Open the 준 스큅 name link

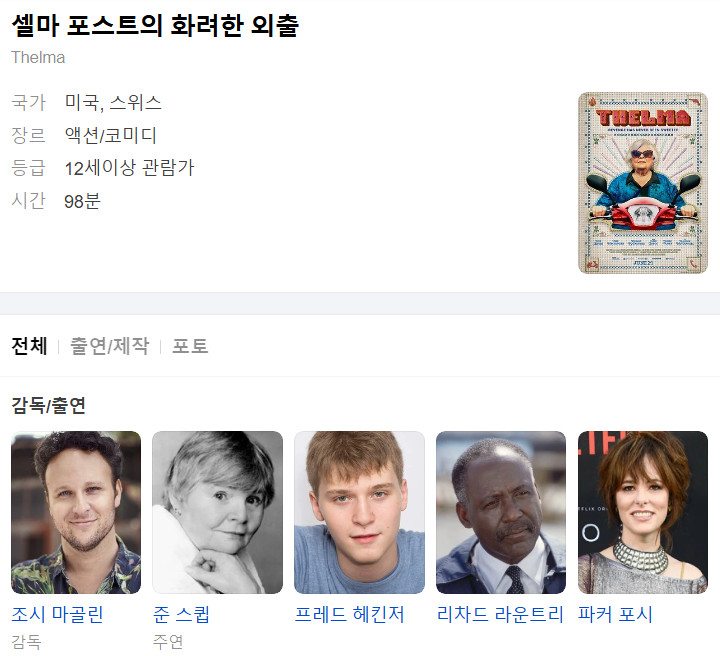pos(181,614)
